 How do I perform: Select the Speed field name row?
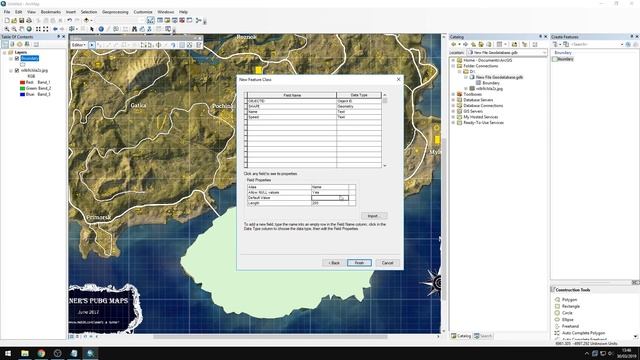click(292, 117)
